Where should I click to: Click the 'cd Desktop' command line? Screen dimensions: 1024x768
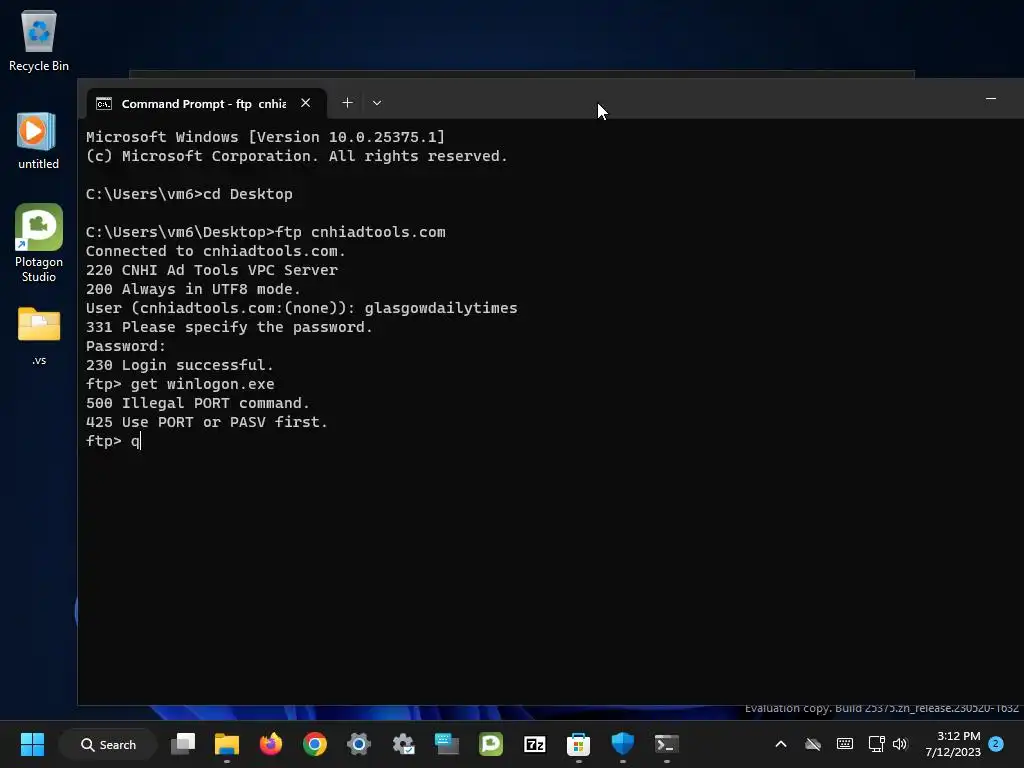[x=189, y=194]
